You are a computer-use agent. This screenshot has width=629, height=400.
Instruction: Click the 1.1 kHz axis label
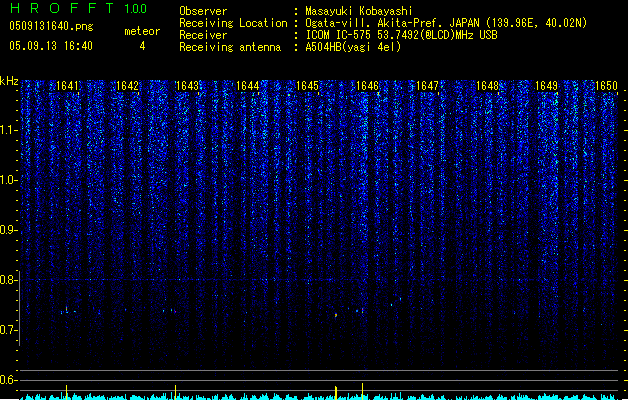[8, 130]
